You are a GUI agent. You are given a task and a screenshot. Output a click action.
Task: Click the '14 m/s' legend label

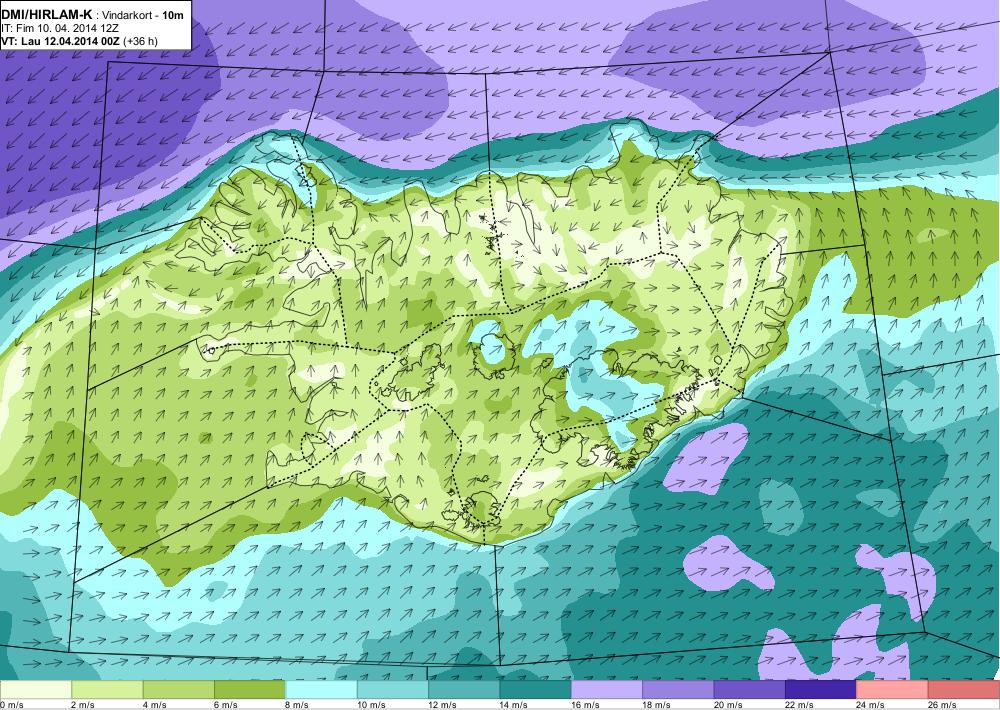[514, 705]
